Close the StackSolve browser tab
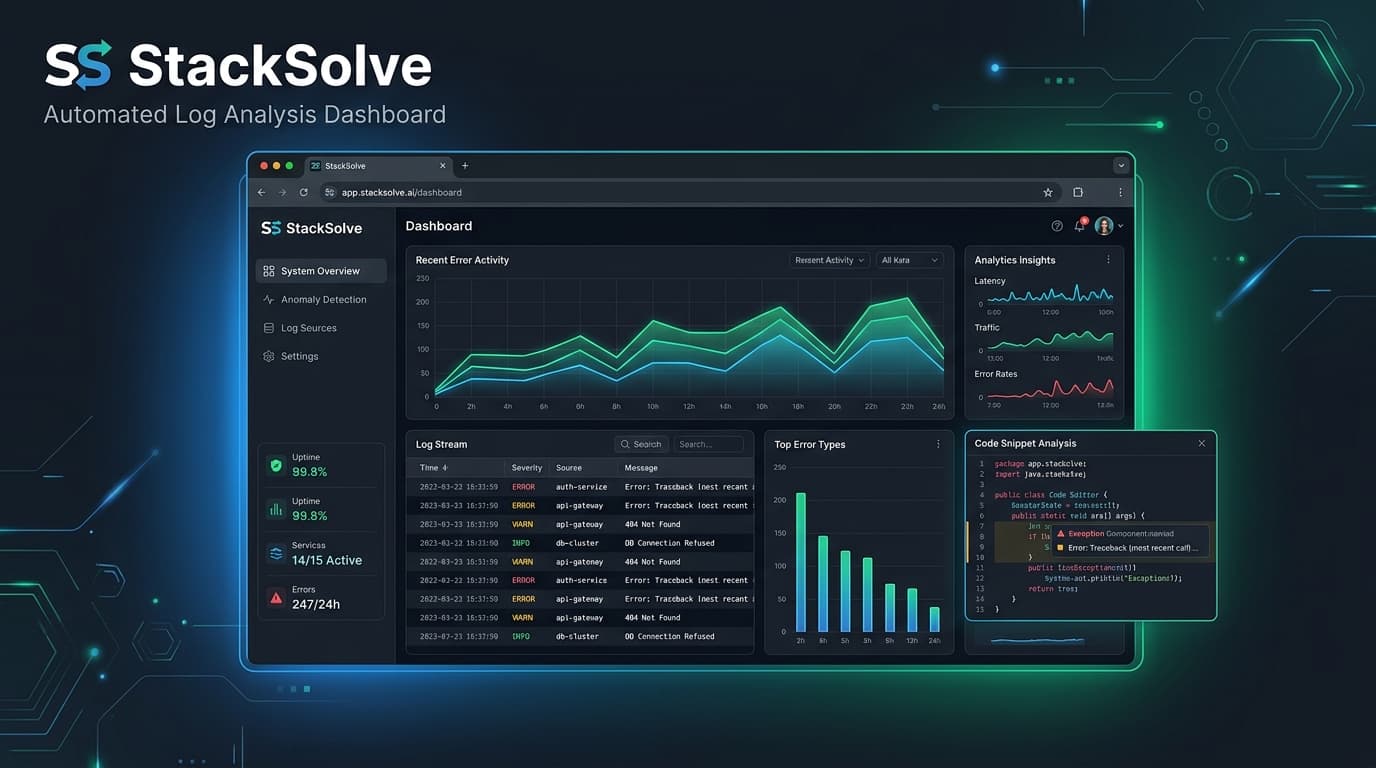1376x768 pixels. pyautogui.click(x=443, y=166)
